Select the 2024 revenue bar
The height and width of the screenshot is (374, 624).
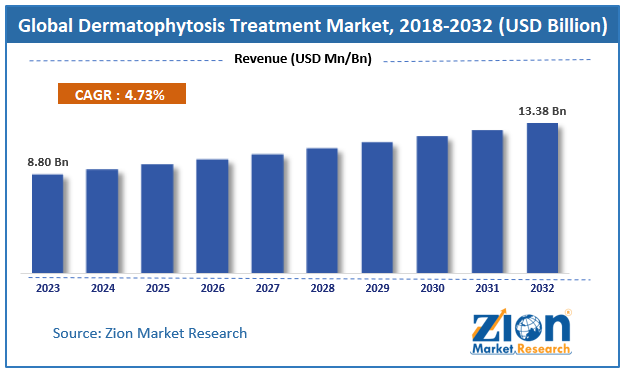pos(102,221)
